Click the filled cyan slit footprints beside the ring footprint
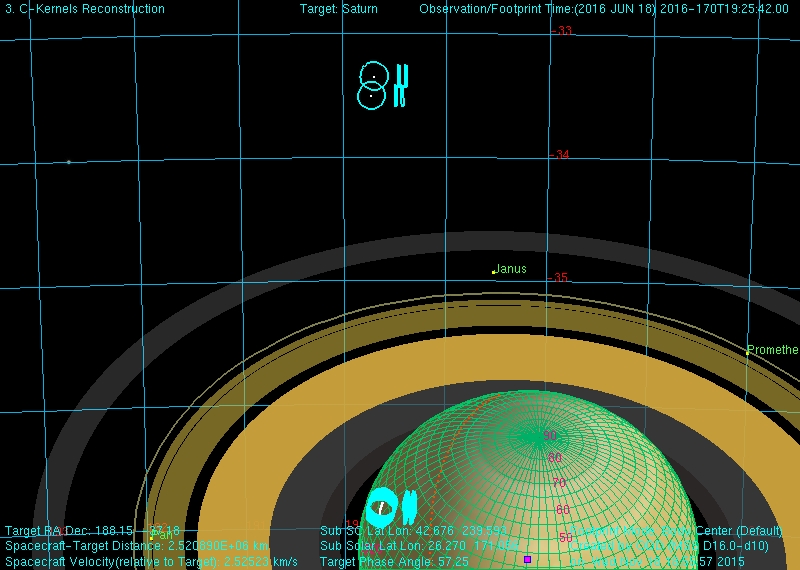 pyautogui.click(x=410, y=507)
